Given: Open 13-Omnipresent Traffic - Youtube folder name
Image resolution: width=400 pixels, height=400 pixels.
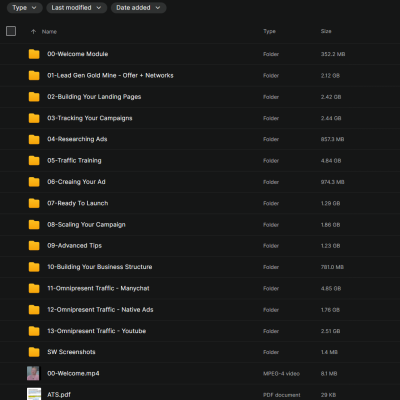Looking at the screenshot, I should 97,331.
